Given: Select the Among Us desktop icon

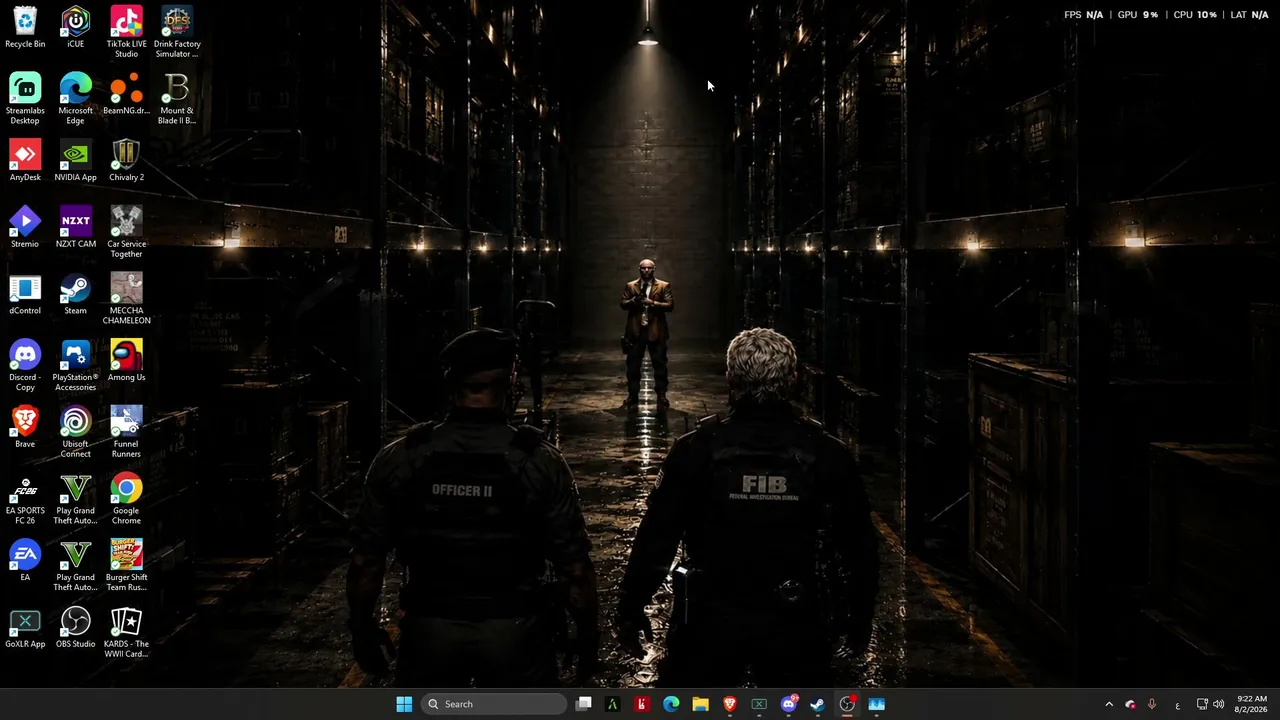Looking at the screenshot, I should pyautogui.click(x=126, y=361).
